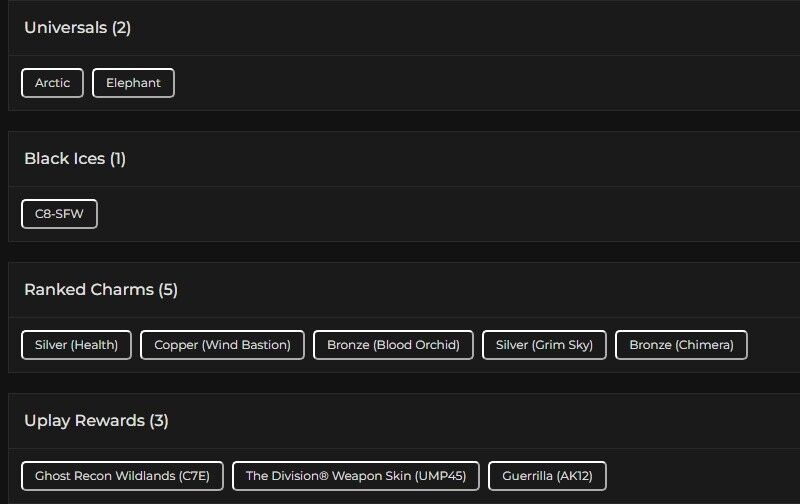Click blank area right of Guerrilla (AK12)

pos(700,476)
